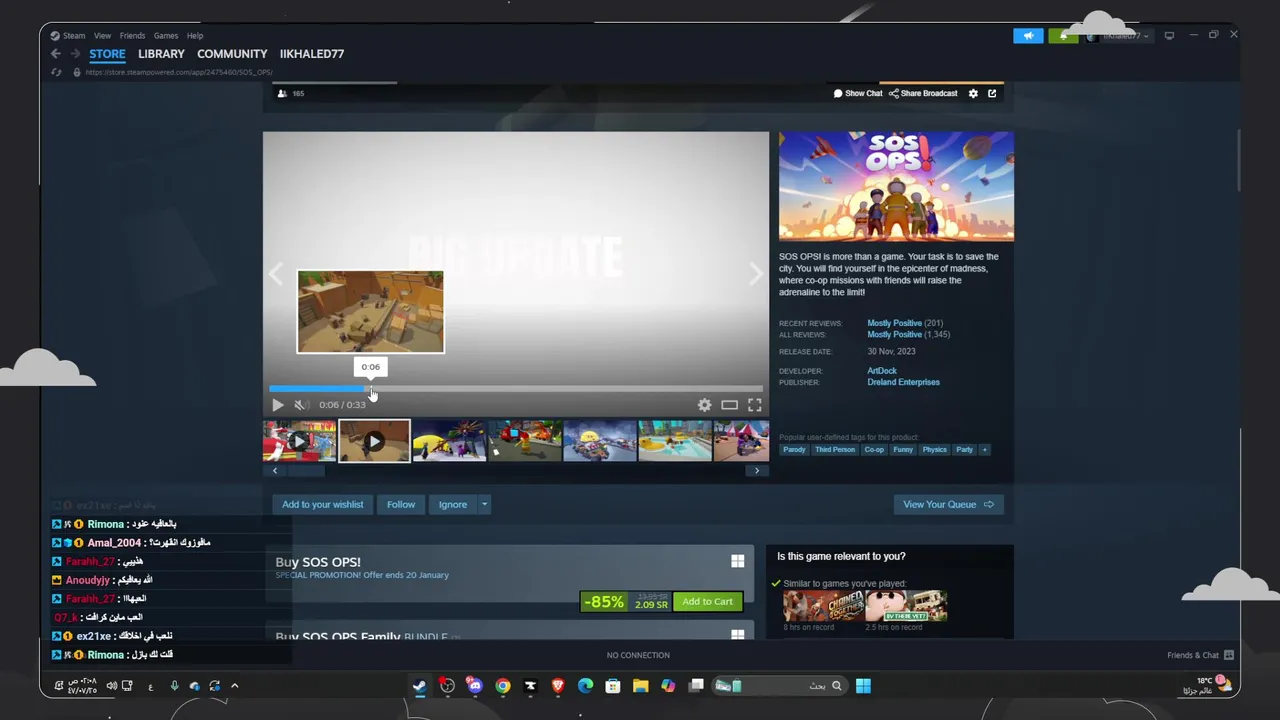Open Chained Together similar game thumbnail
Viewport: 1280px width, 720px height.
click(823, 605)
